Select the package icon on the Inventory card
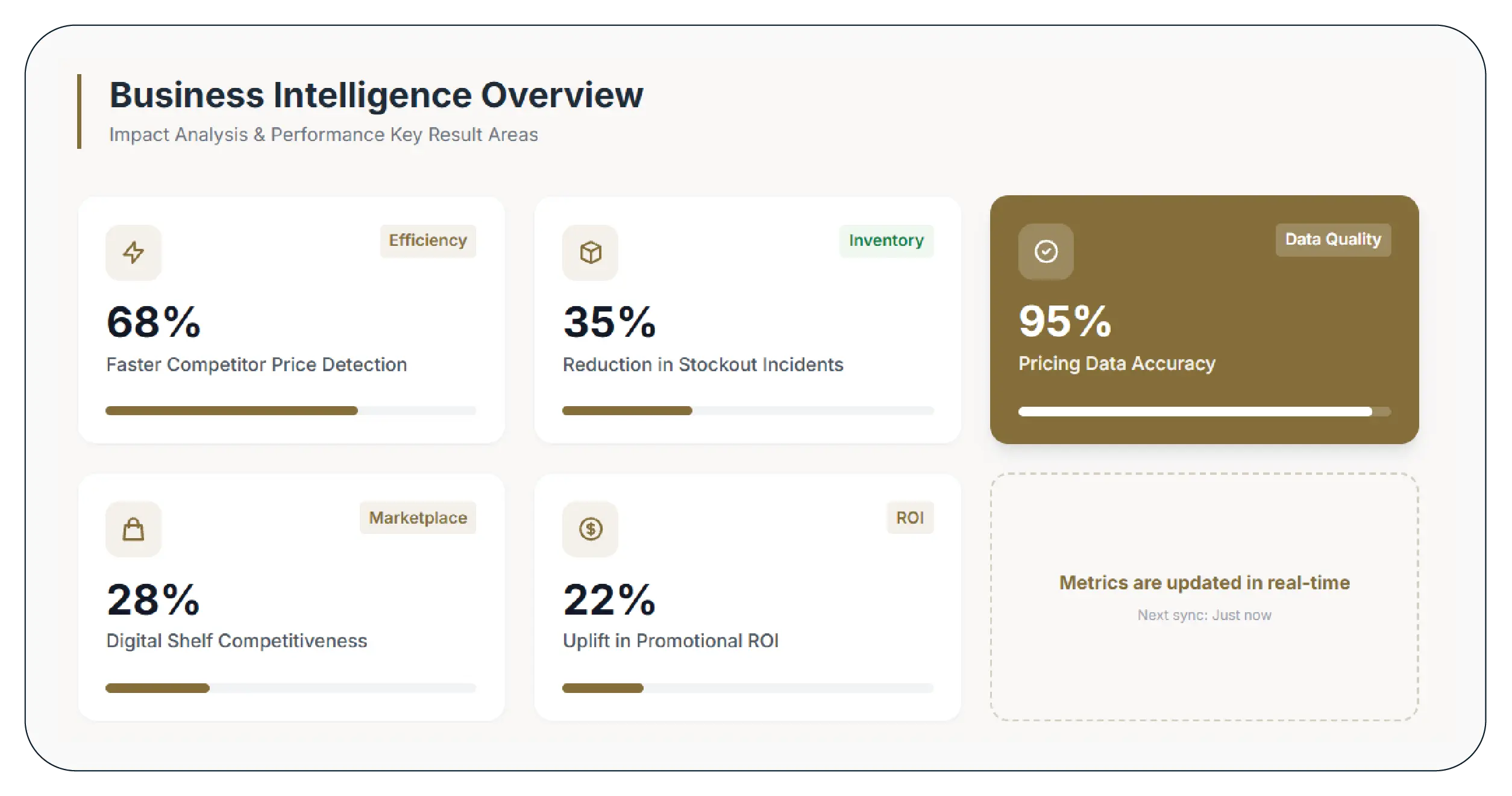1512x796 pixels. point(590,253)
